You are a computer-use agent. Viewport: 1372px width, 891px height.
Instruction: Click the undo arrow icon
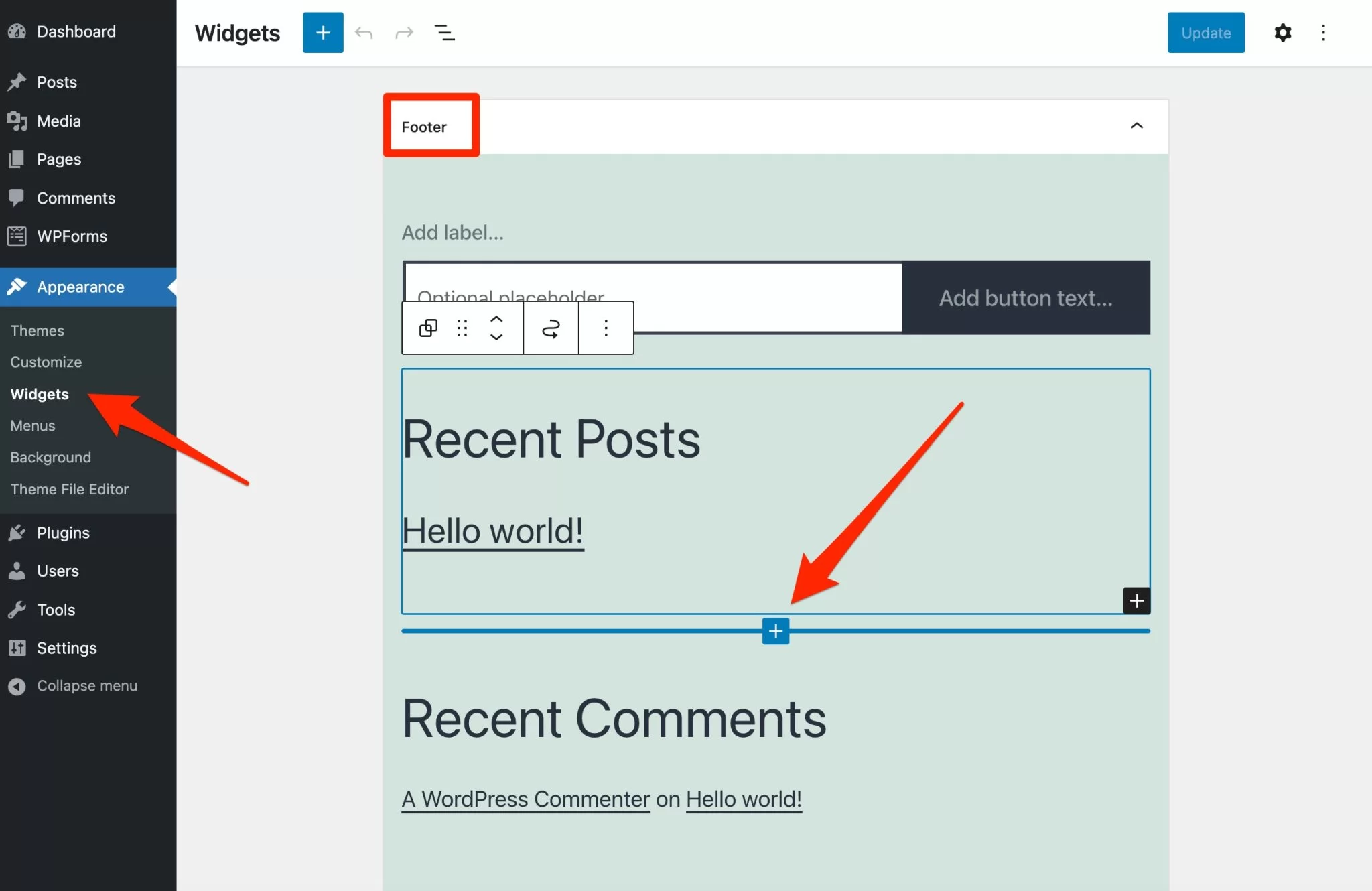pos(364,32)
